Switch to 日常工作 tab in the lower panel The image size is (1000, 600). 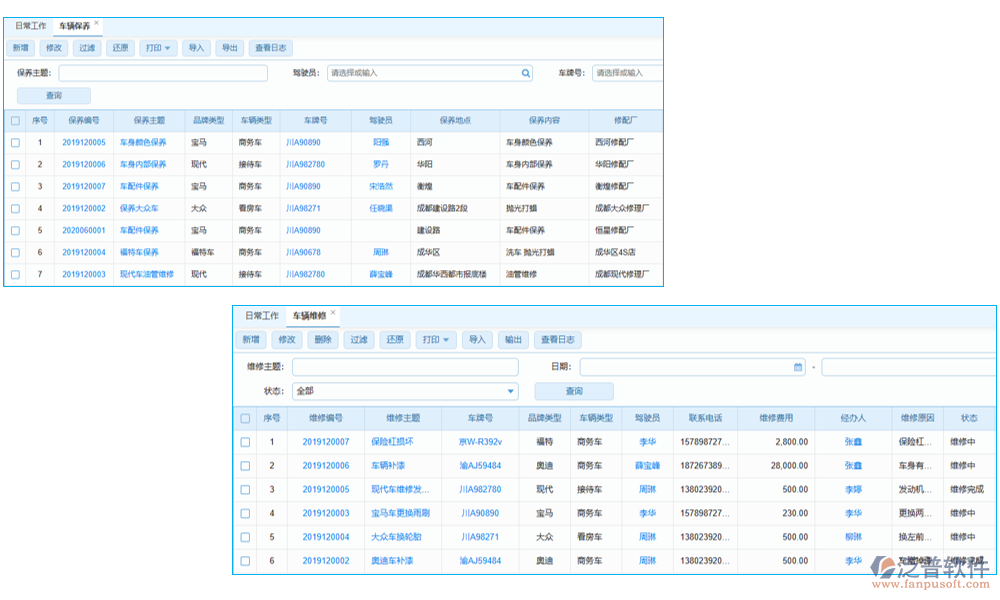tap(262, 316)
